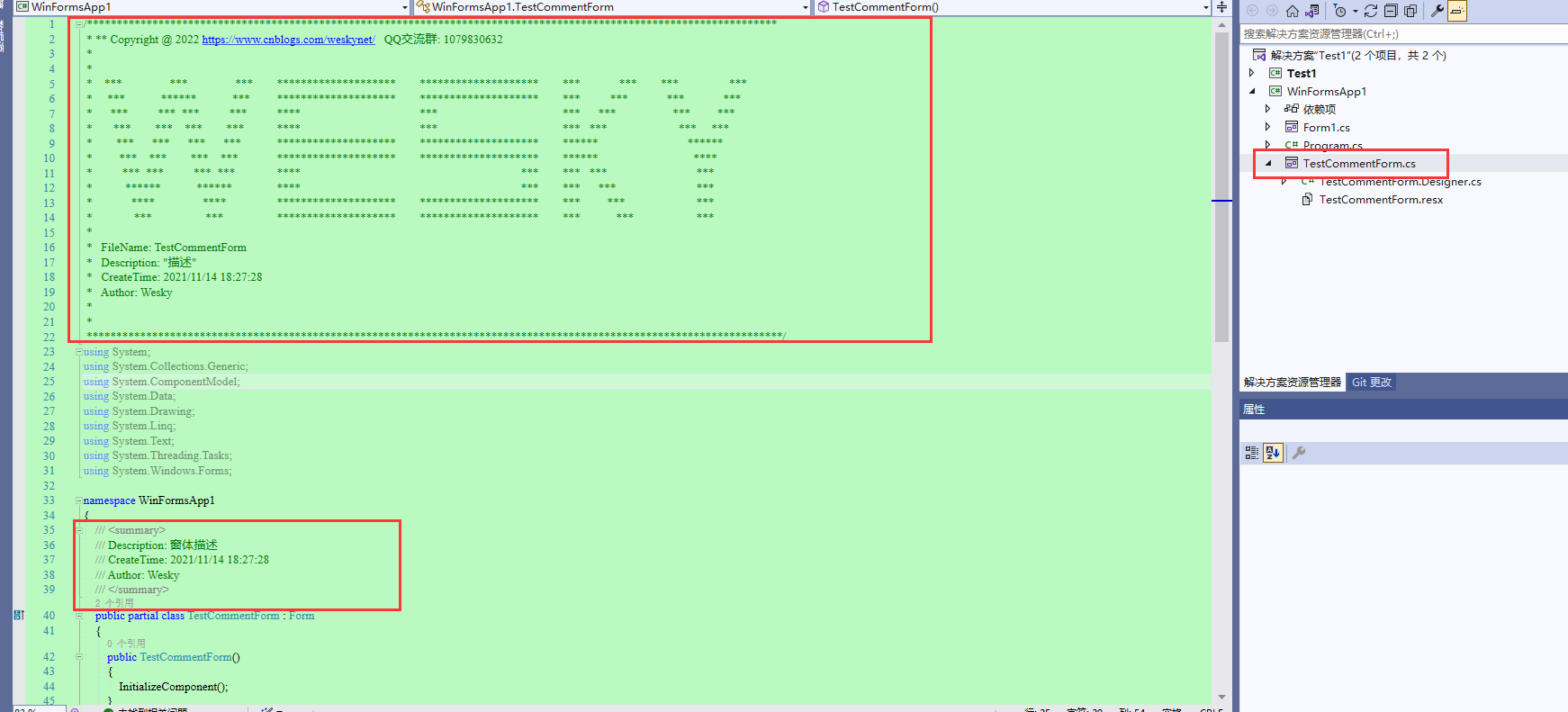Image resolution: width=1568 pixels, height=712 pixels.
Task: Select WinFormsApp1 project in tree
Action: click(x=1327, y=91)
